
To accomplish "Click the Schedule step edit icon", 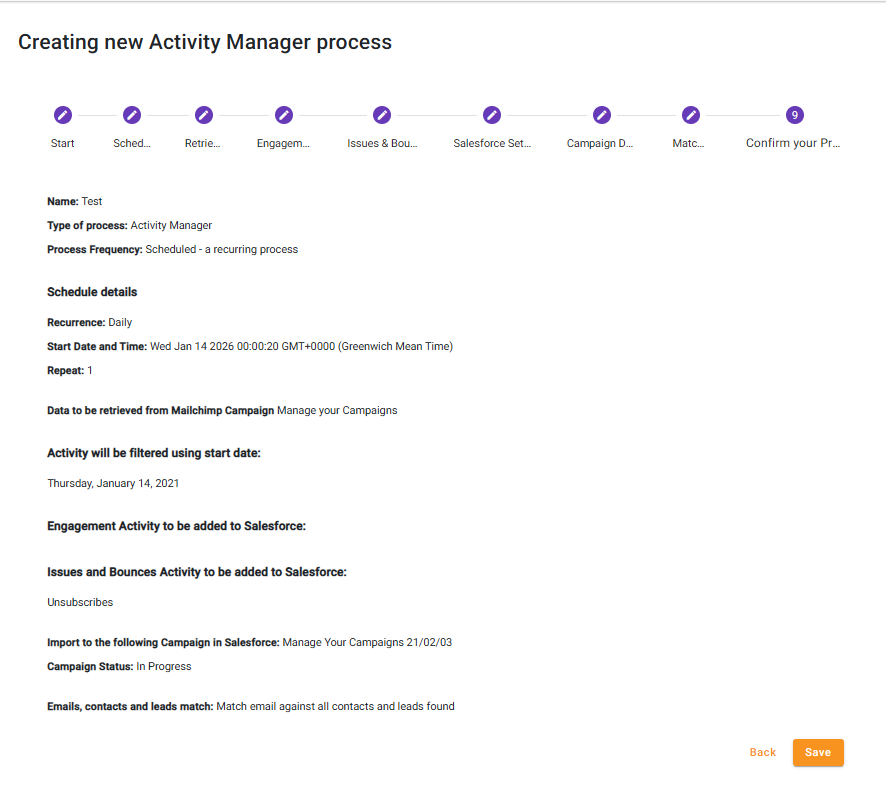I will pos(132,115).
